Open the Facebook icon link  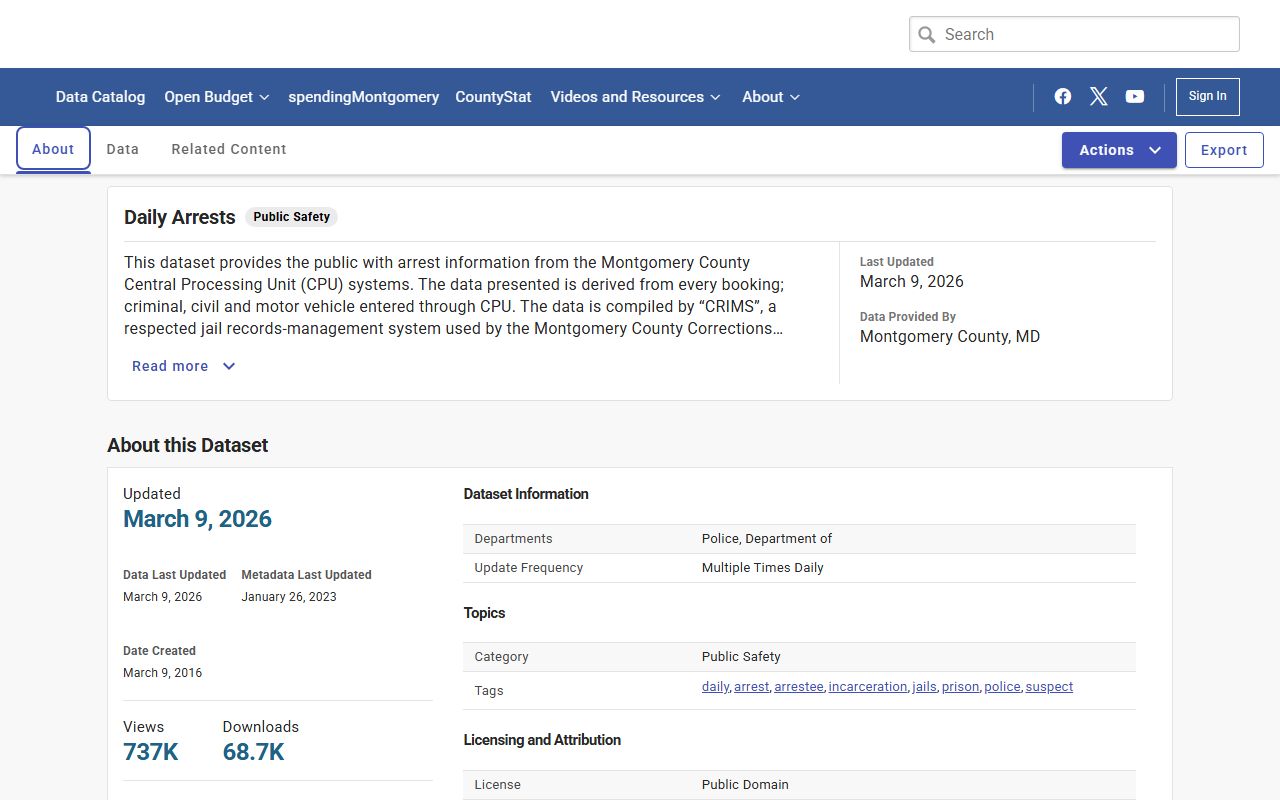(x=1063, y=96)
